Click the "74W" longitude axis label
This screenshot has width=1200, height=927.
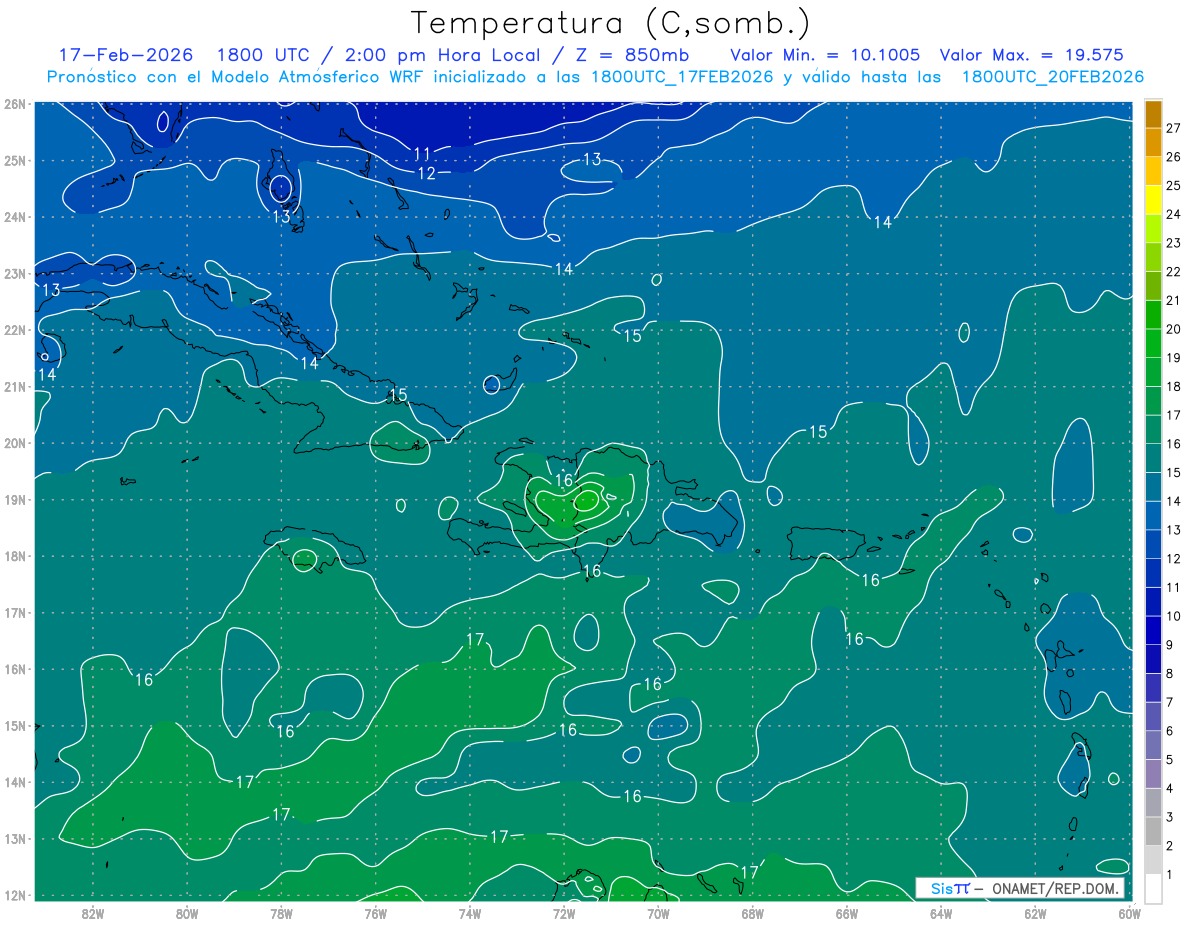(470, 913)
